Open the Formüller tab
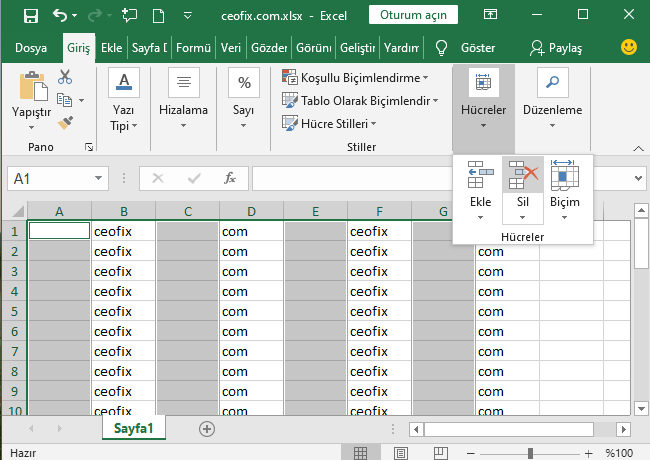Viewport: 650px width, 460px height. point(193,48)
